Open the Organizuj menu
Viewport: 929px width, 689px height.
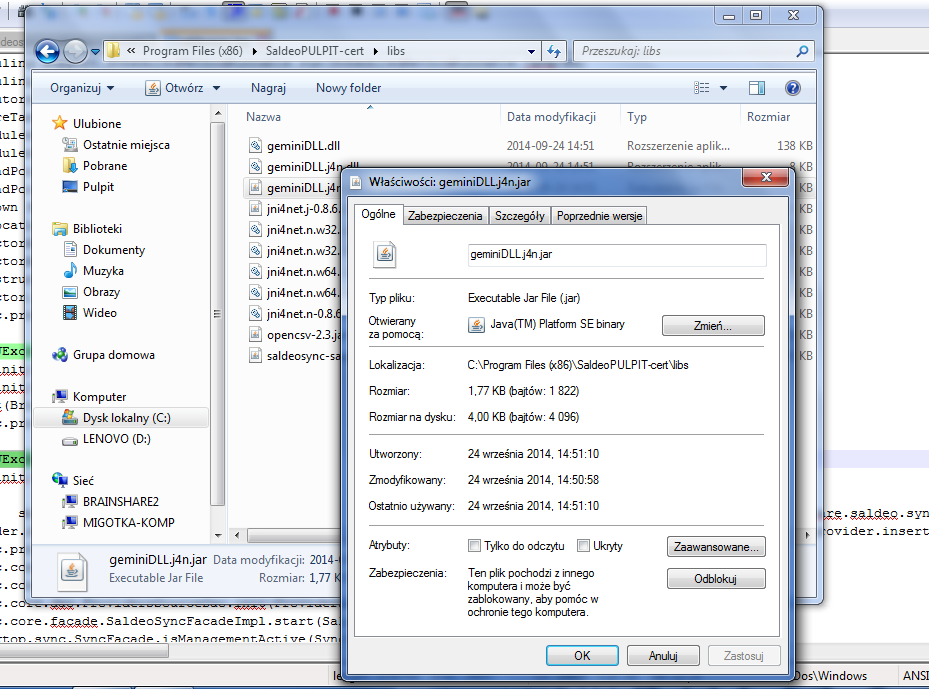coord(82,88)
